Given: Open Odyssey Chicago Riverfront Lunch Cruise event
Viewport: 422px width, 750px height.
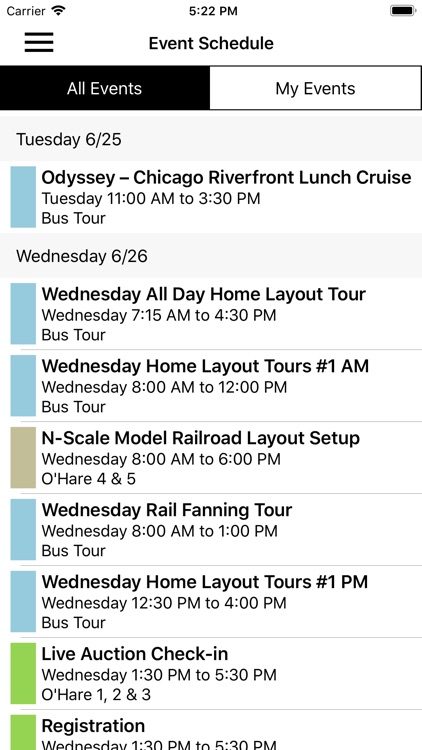Looking at the screenshot, I should (211, 197).
